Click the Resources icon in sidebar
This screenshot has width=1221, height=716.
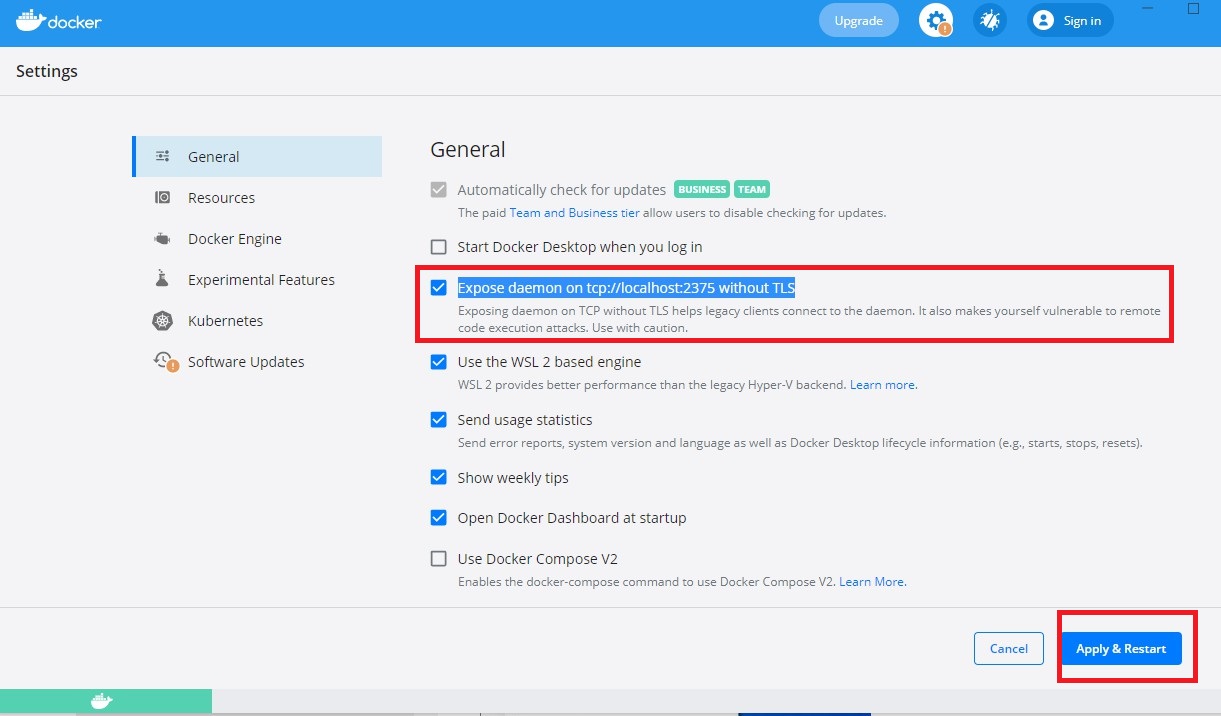[163, 198]
